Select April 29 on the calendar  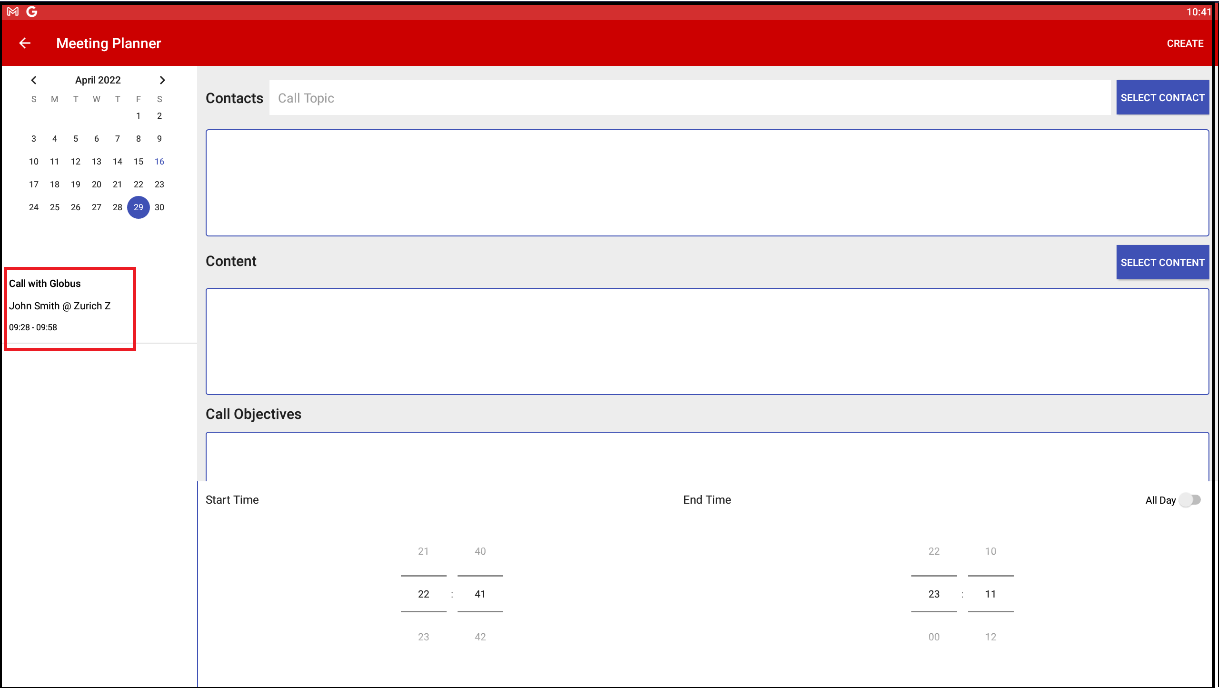tap(138, 207)
